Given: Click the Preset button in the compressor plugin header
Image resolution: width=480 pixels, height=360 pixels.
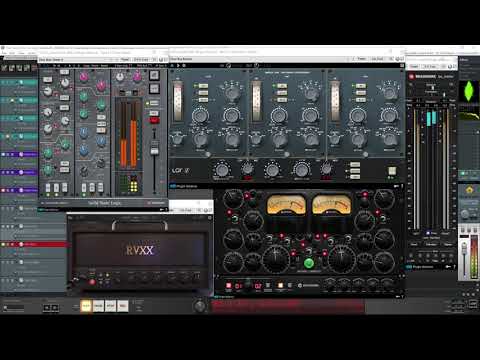Looking at the screenshot, I should (x=361, y=59).
